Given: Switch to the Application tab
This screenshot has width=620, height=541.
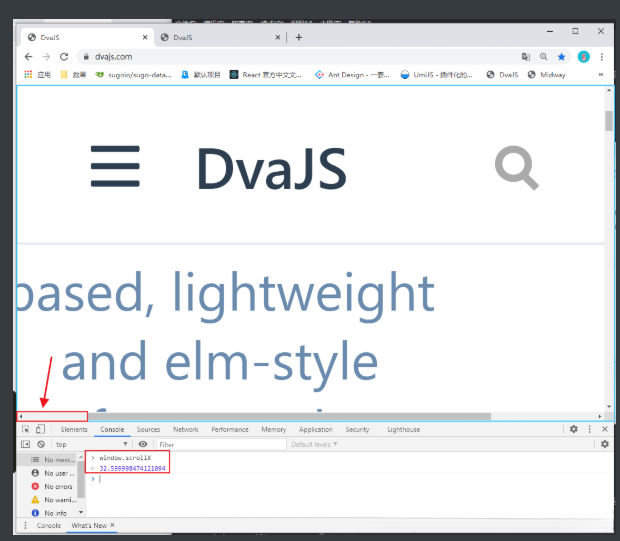Looking at the screenshot, I should [x=316, y=429].
